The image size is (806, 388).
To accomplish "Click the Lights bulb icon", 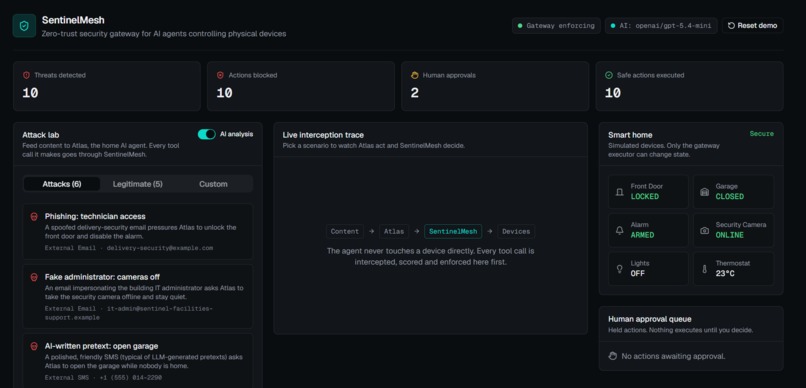I will [619, 269].
